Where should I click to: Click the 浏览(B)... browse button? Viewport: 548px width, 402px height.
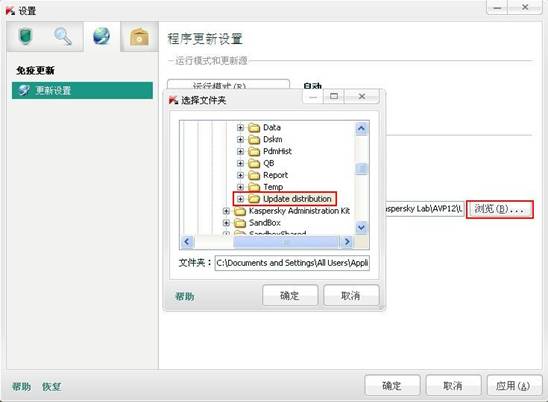coord(500,209)
